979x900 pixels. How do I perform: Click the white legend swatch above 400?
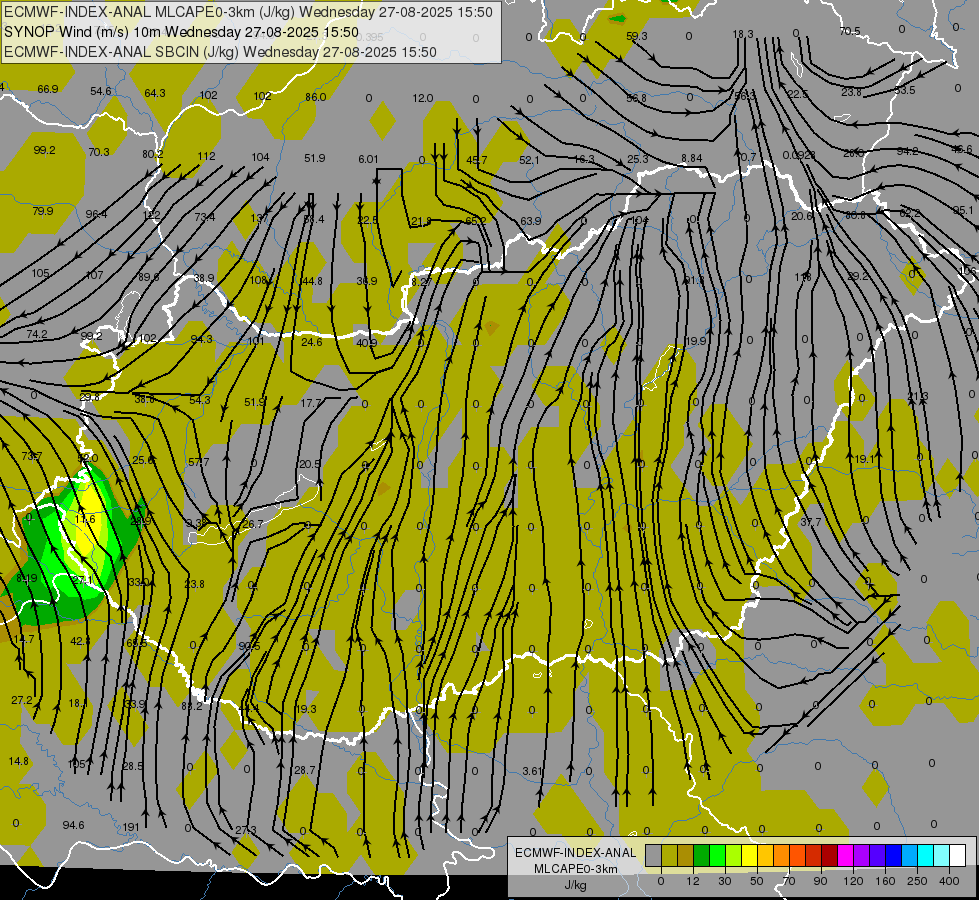pos(958,855)
